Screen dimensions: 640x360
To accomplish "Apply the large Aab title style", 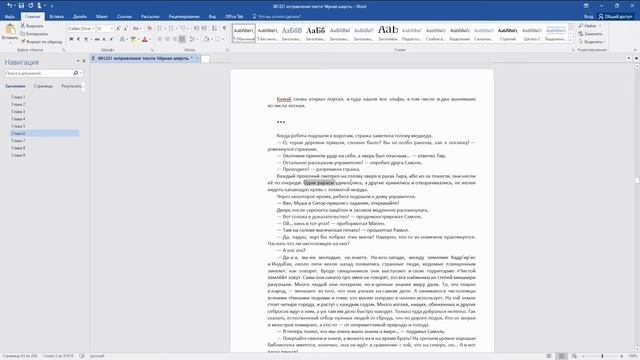I will (388, 33).
